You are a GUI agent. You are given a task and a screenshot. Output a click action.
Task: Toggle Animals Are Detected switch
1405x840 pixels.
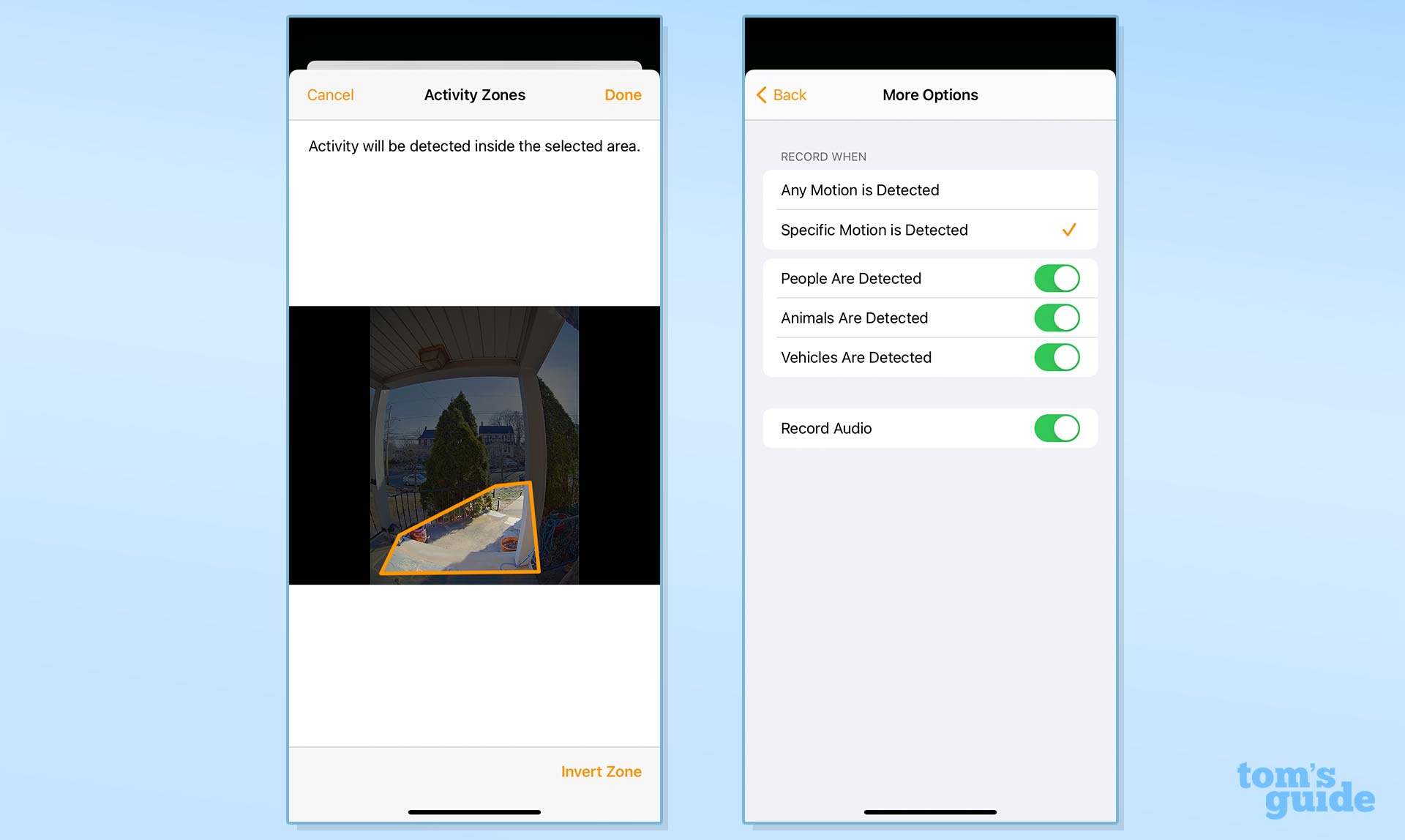(1056, 317)
